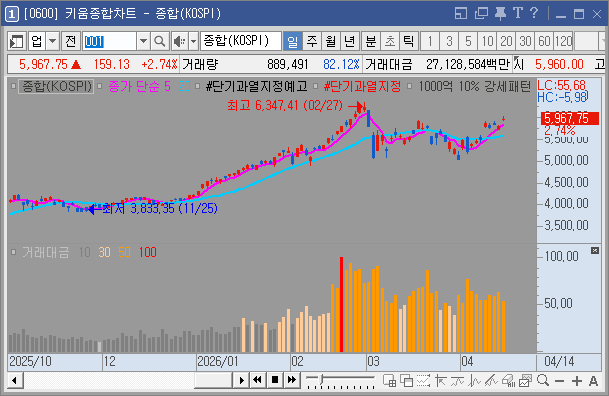This screenshot has width=609, height=396.
Task: Select the 20 interval button
Action: point(506,41)
